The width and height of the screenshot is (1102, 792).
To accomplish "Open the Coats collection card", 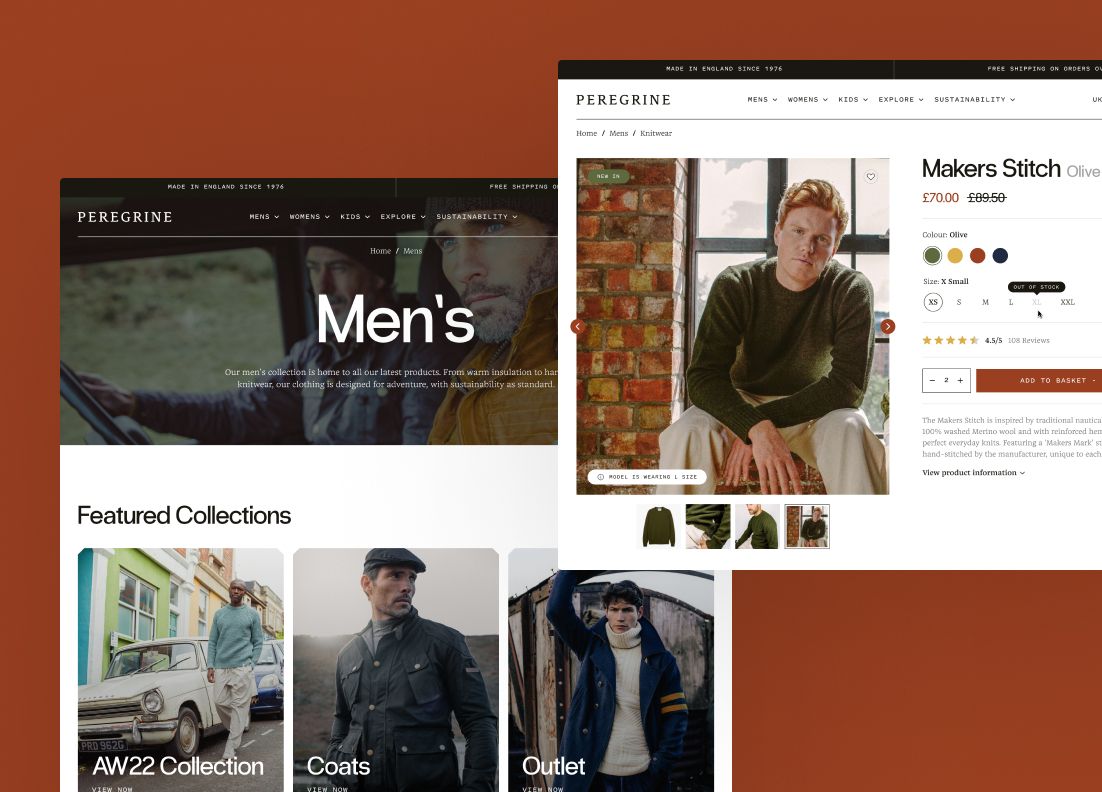I will tap(396, 670).
